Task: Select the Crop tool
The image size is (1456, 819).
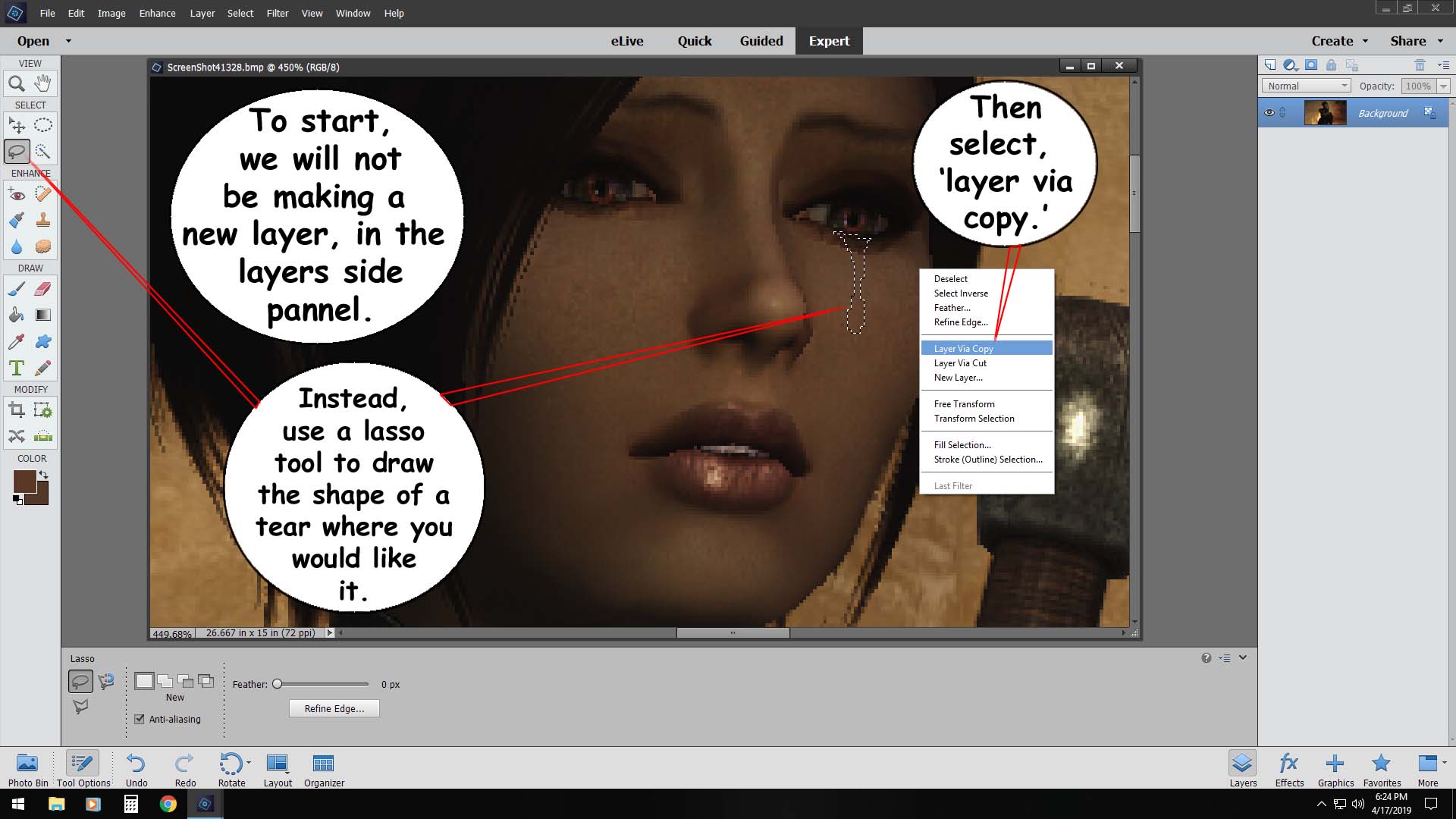Action: click(x=17, y=410)
